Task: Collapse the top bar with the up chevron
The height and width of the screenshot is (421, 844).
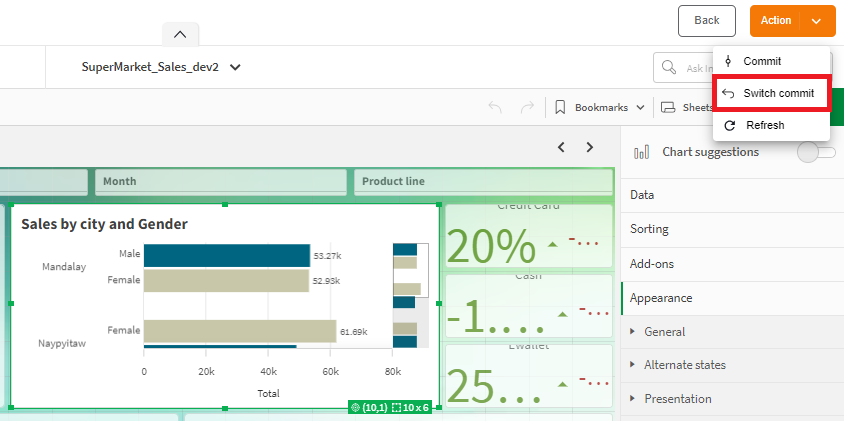Action: click(180, 34)
